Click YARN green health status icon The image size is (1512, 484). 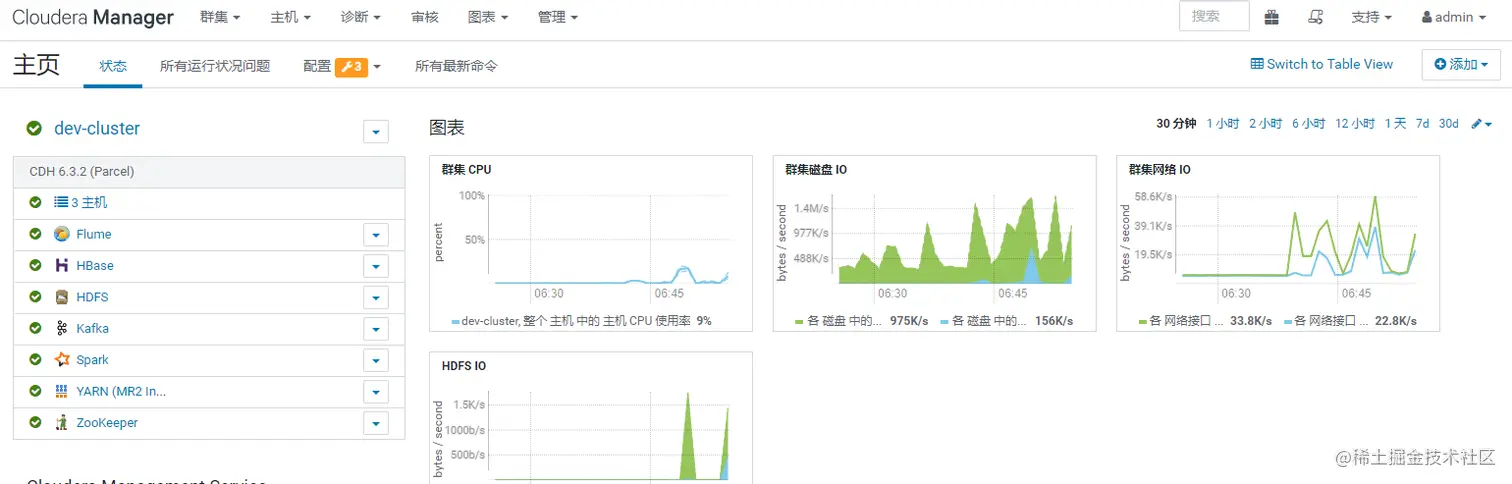35,391
